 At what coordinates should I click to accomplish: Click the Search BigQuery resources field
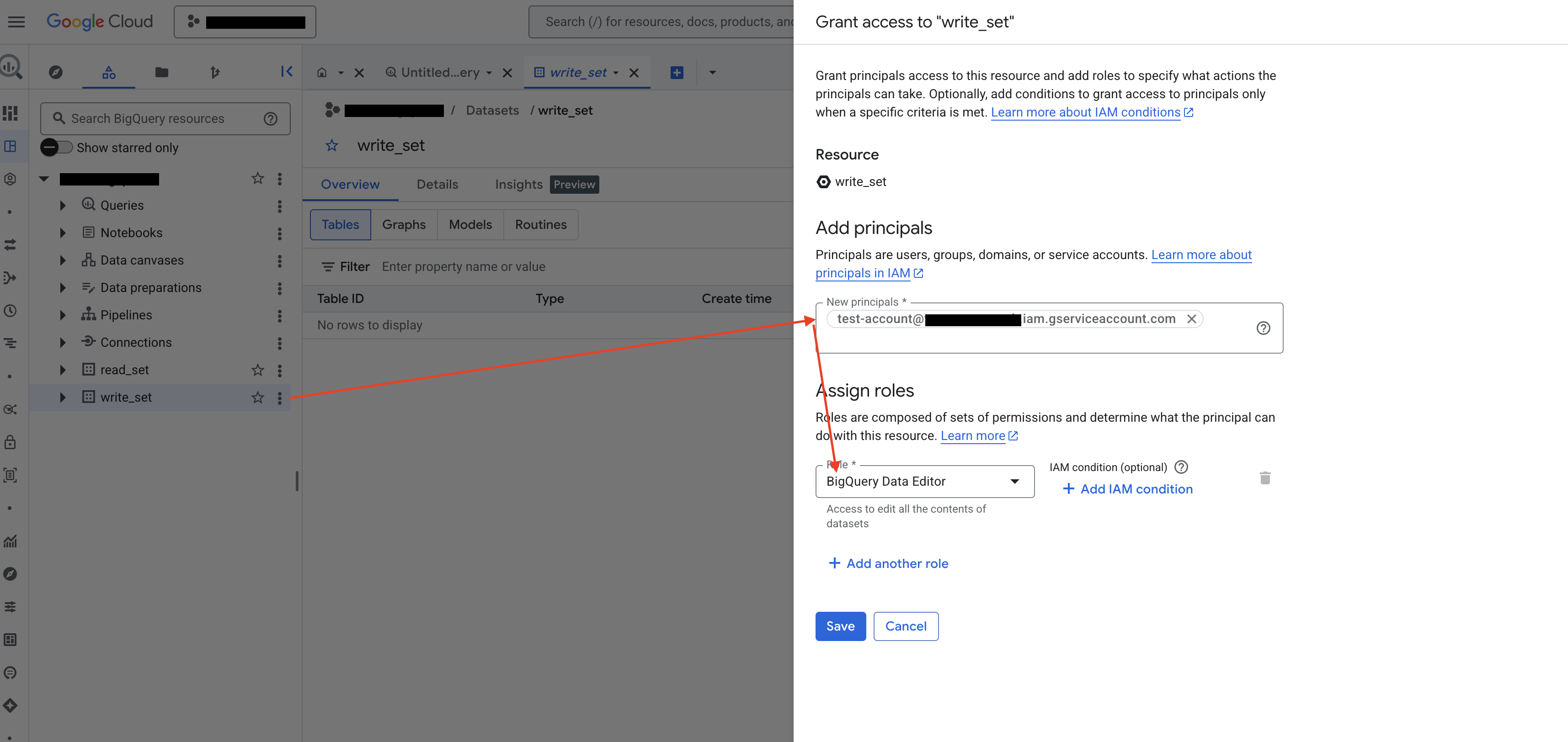[165, 119]
